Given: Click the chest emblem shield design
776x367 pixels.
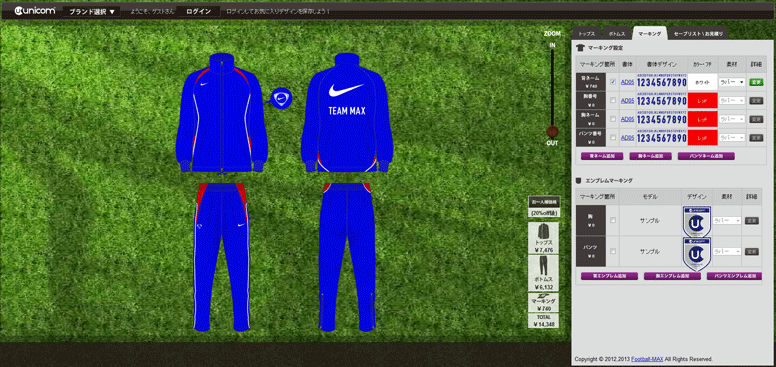Looking at the screenshot, I should [x=696, y=220].
